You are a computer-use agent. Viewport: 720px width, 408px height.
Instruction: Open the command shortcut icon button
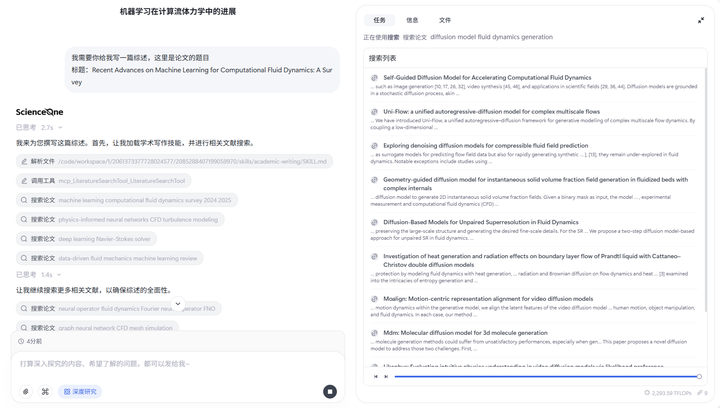coord(45,391)
